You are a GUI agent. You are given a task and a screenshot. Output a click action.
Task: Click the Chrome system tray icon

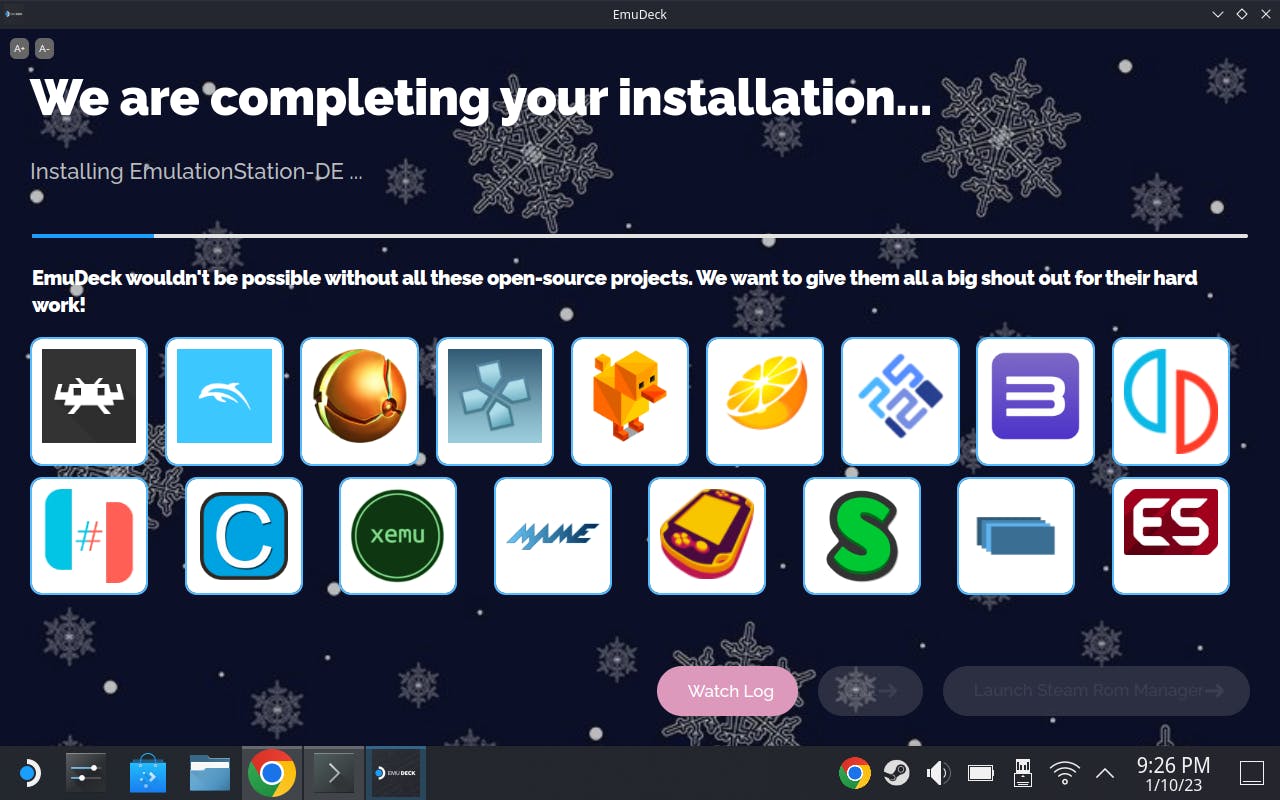854,773
